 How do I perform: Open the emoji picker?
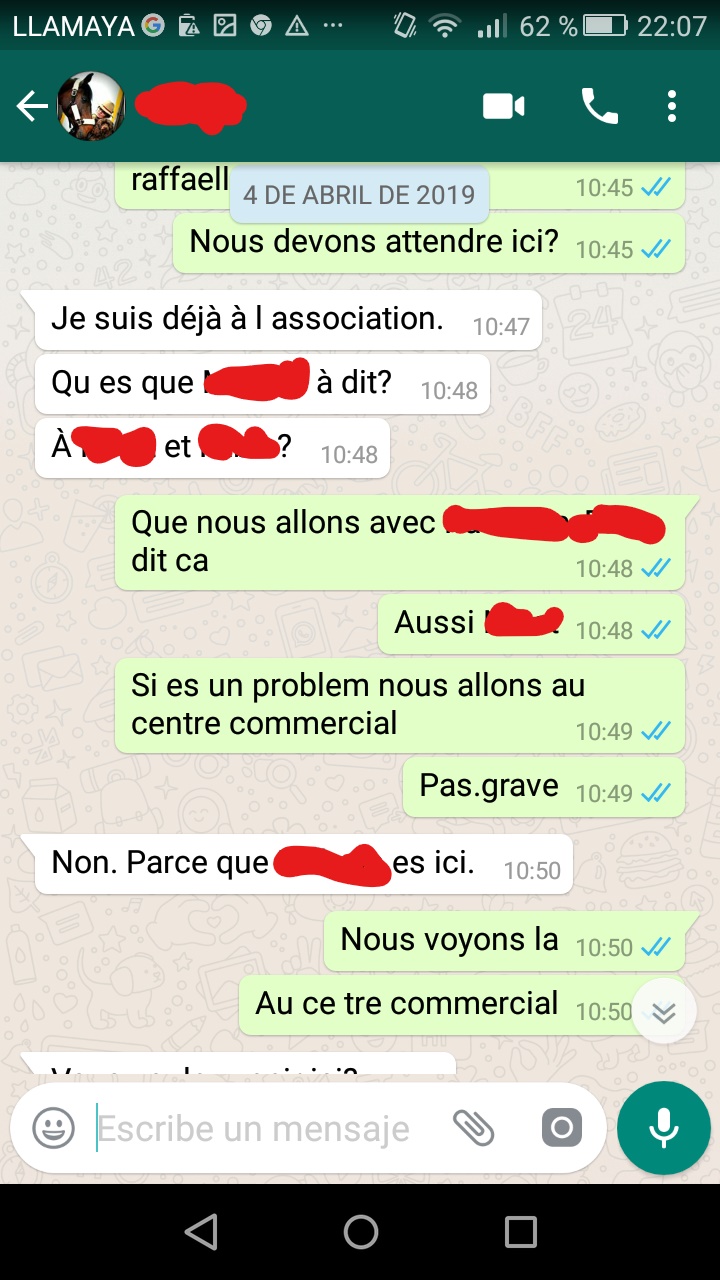[54, 1129]
